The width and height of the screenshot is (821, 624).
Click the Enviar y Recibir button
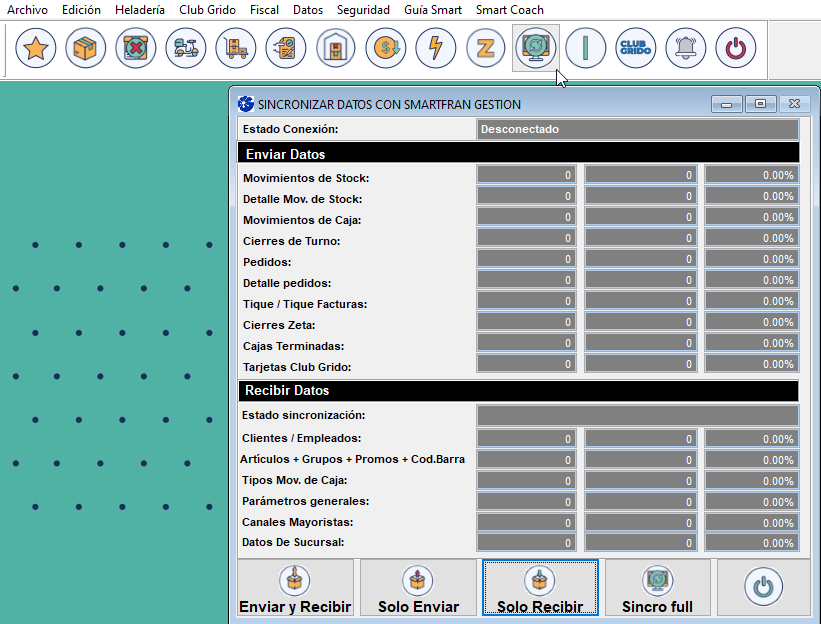click(295, 588)
